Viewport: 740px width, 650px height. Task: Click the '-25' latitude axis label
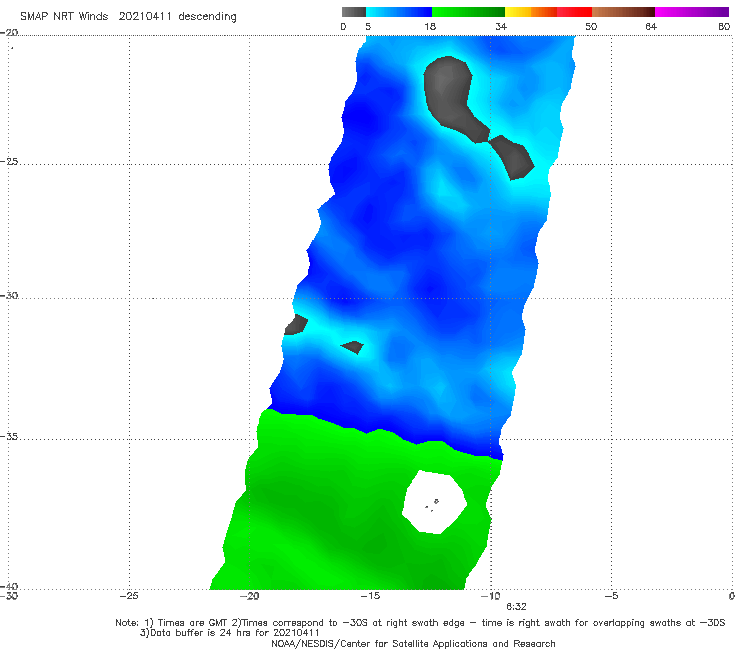tap(9, 162)
